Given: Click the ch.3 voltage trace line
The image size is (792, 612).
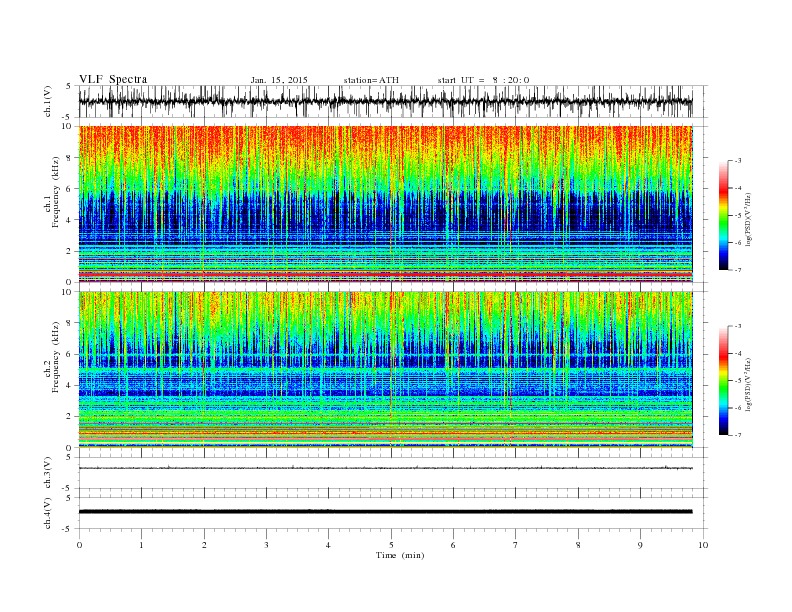Looking at the screenshot, I should [385, 468].
